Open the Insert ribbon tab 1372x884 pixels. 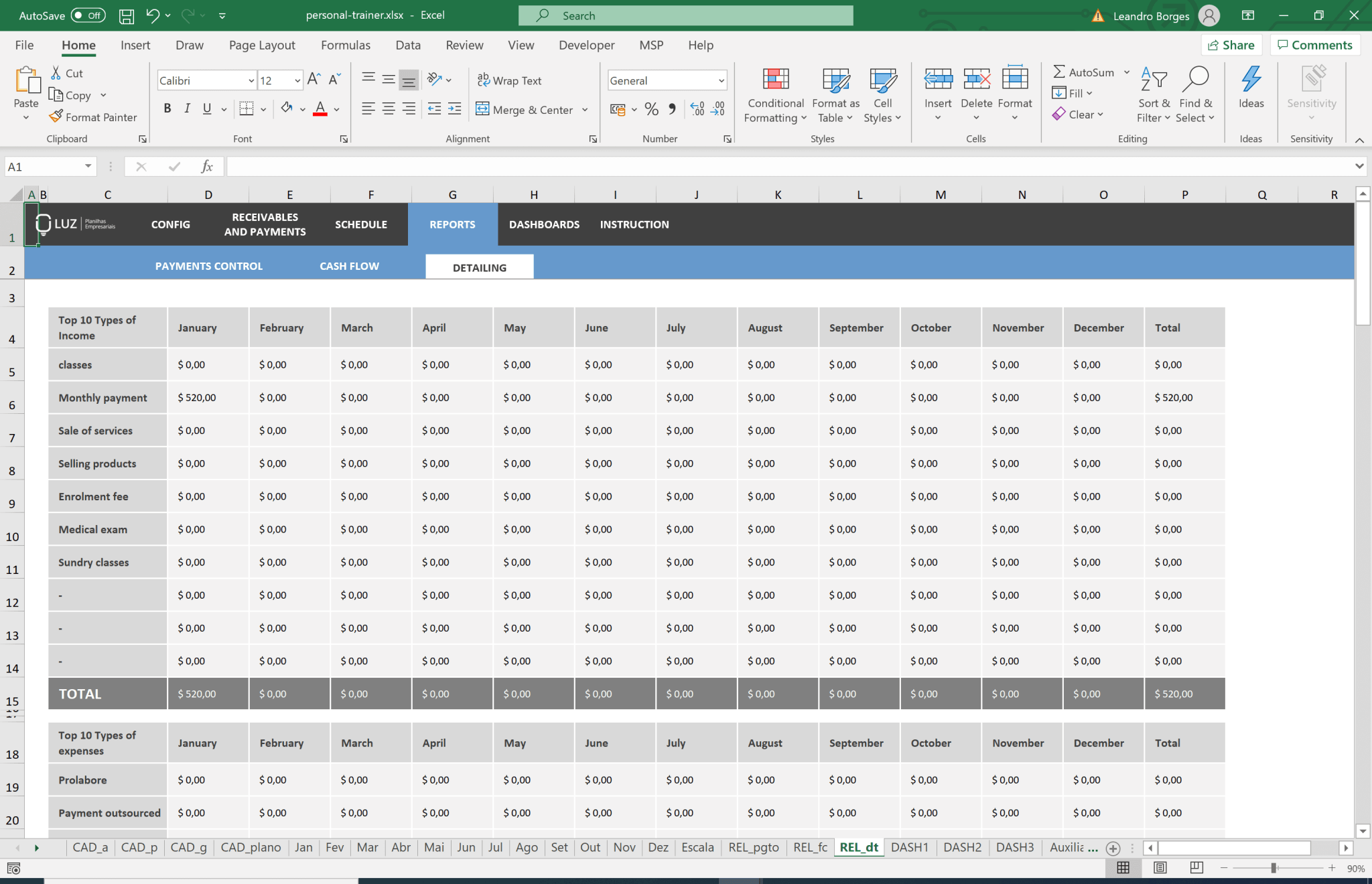coord(135,45)
